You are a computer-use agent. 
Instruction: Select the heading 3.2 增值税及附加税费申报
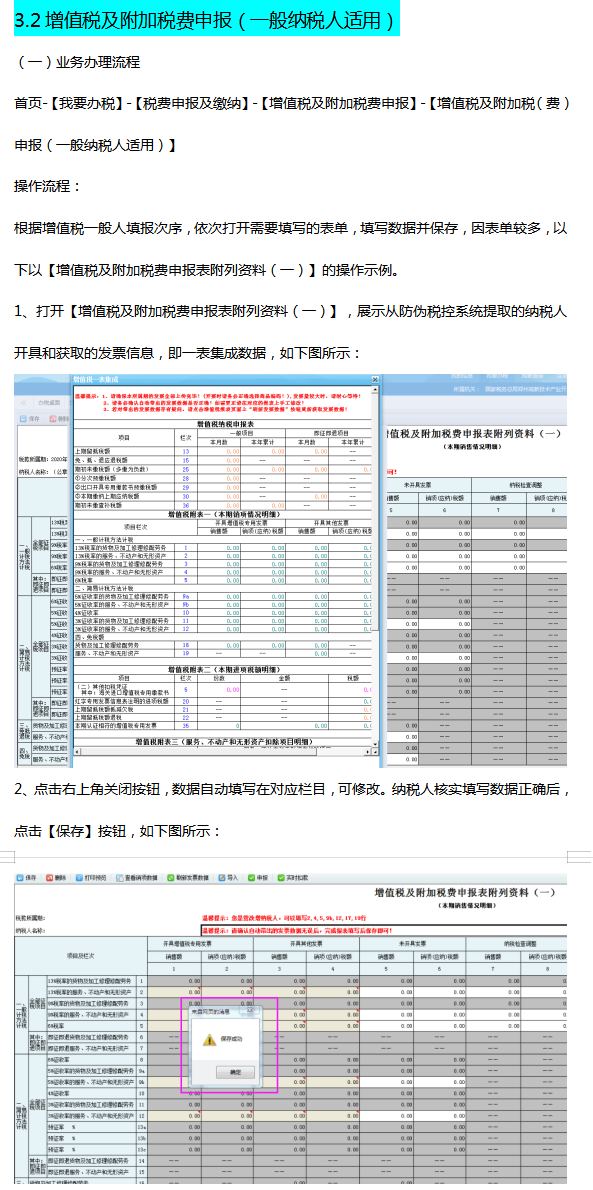coord(207,20)
